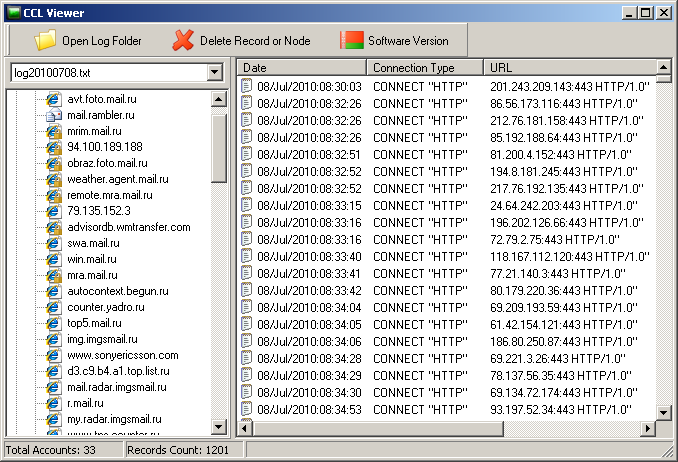The height and width of the screenshot is (462, 678).
Task: Click the Total Accounts: 33 status text
Action: [51, 450]
